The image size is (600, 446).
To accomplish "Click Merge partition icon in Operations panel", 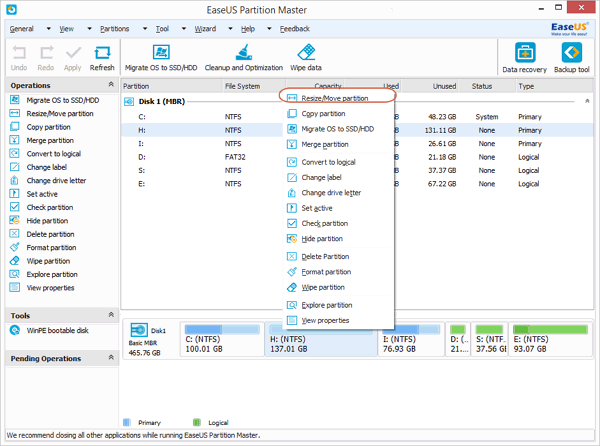I will point(15,140).
